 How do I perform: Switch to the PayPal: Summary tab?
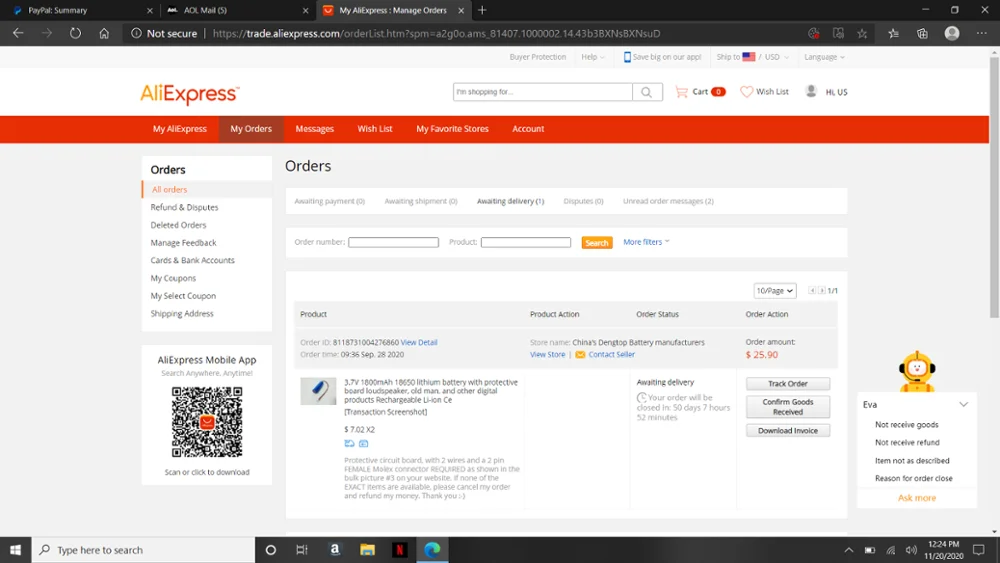click(80, 10)
